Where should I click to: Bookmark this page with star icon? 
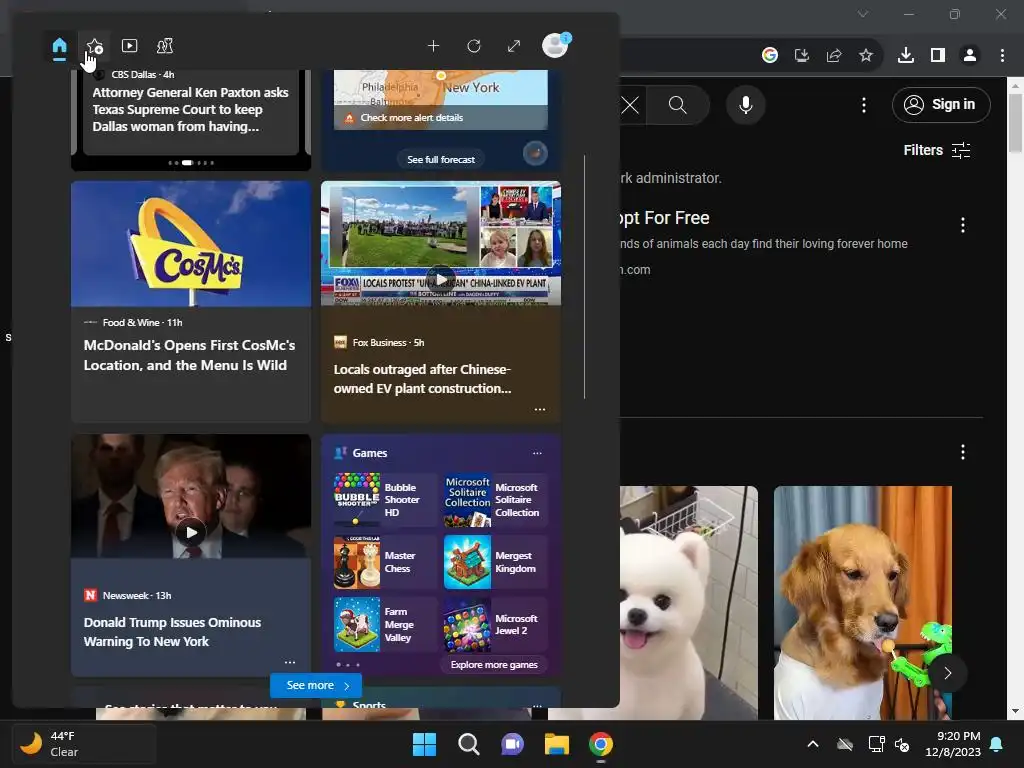pos(866,56)
